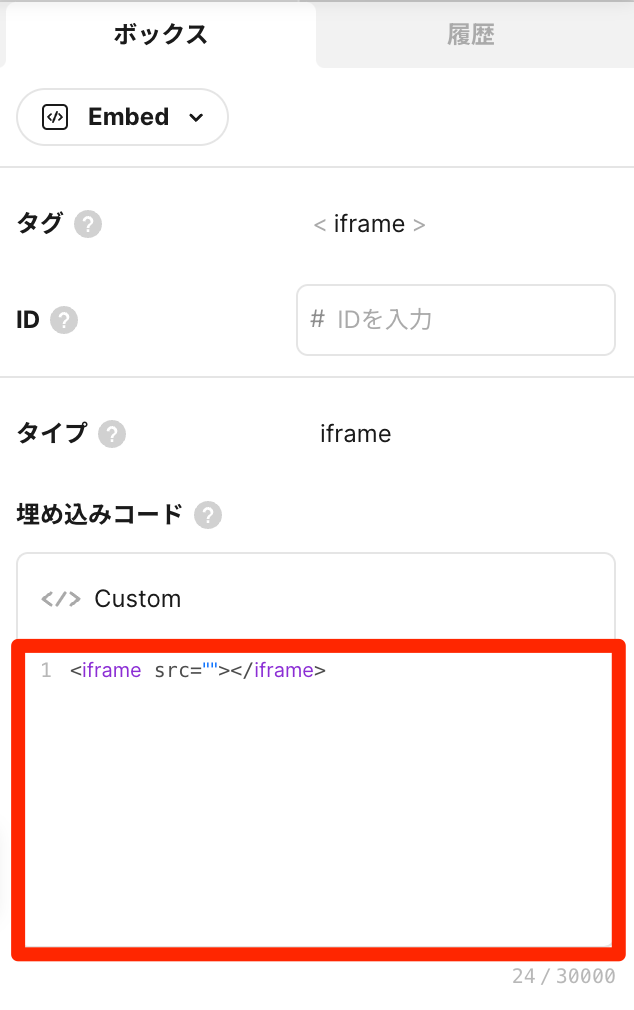Click the </> icon next to Custom
This screenshot has height=1010, width=634.
[60, 599]
